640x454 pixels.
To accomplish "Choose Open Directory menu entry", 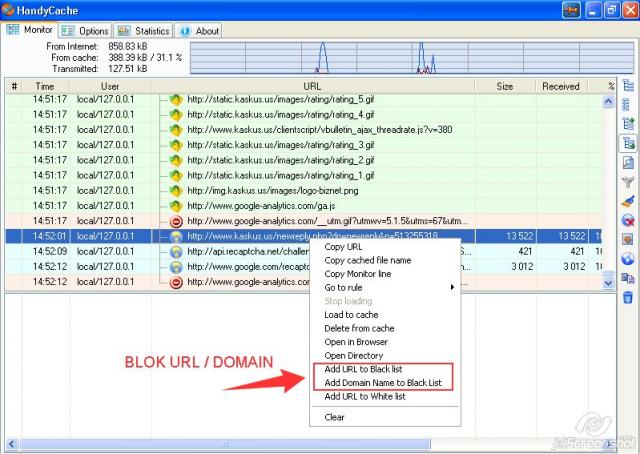I will (354, 356).
